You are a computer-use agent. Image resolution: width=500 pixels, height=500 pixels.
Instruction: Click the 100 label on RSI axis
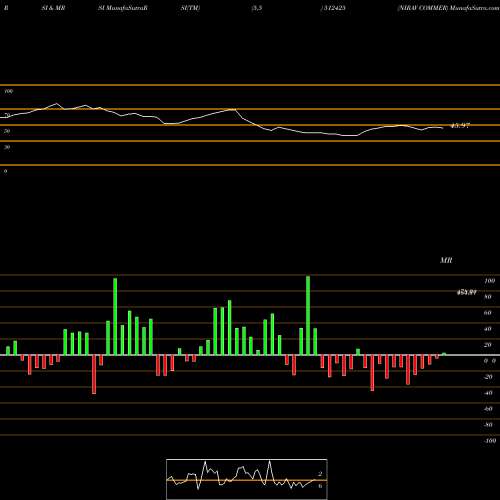(x=9, y=91)
